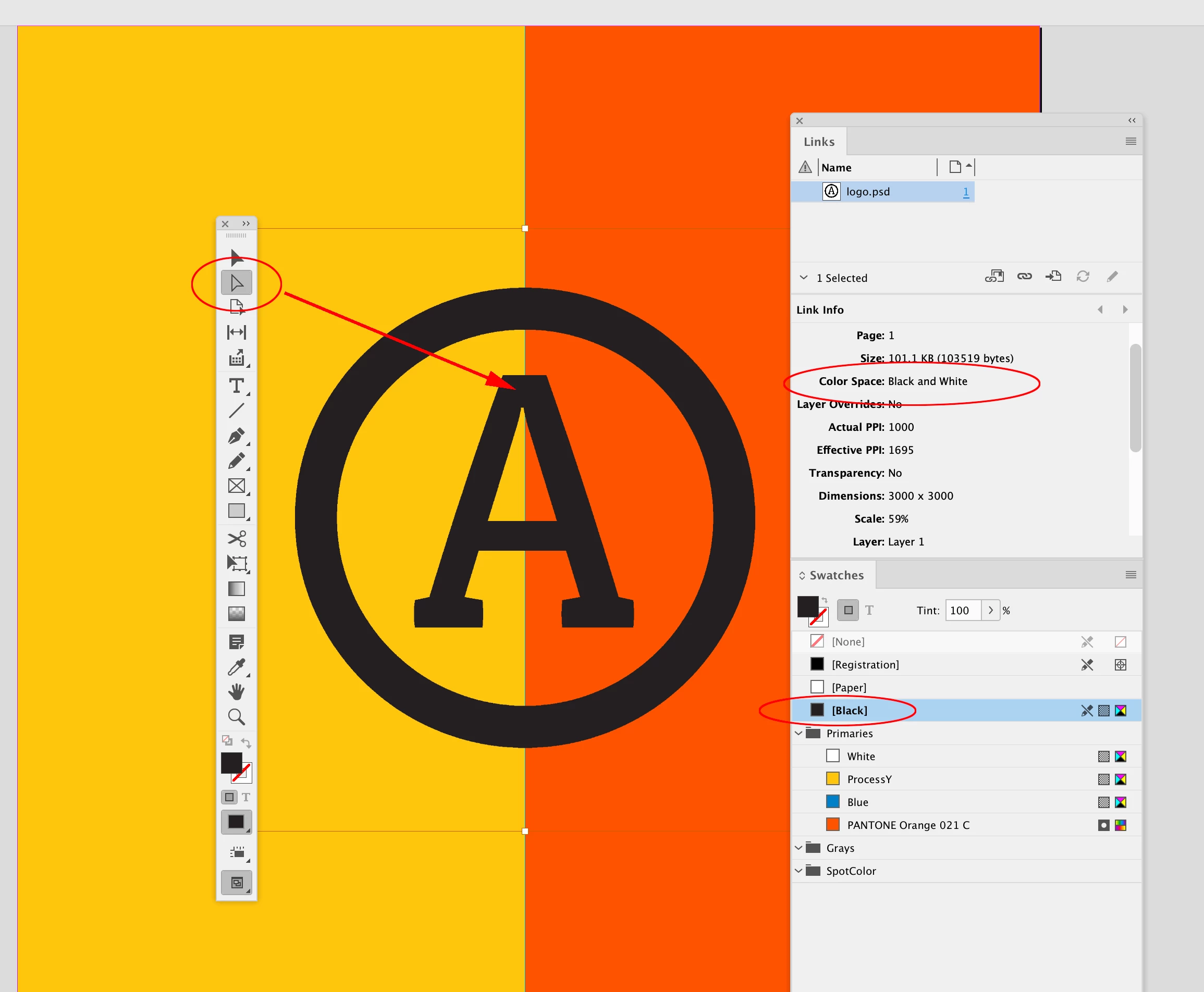Open the Swatches panel menu

tap(1131, 575)
